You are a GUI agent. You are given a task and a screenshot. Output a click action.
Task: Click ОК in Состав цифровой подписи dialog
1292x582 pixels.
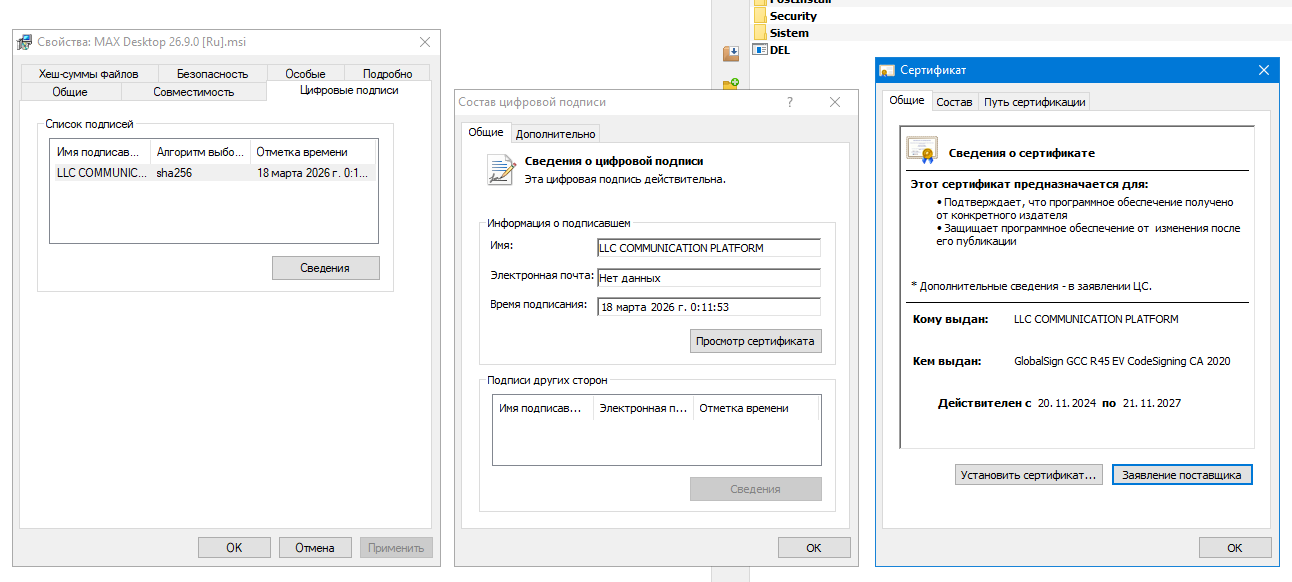click(814, 547)
